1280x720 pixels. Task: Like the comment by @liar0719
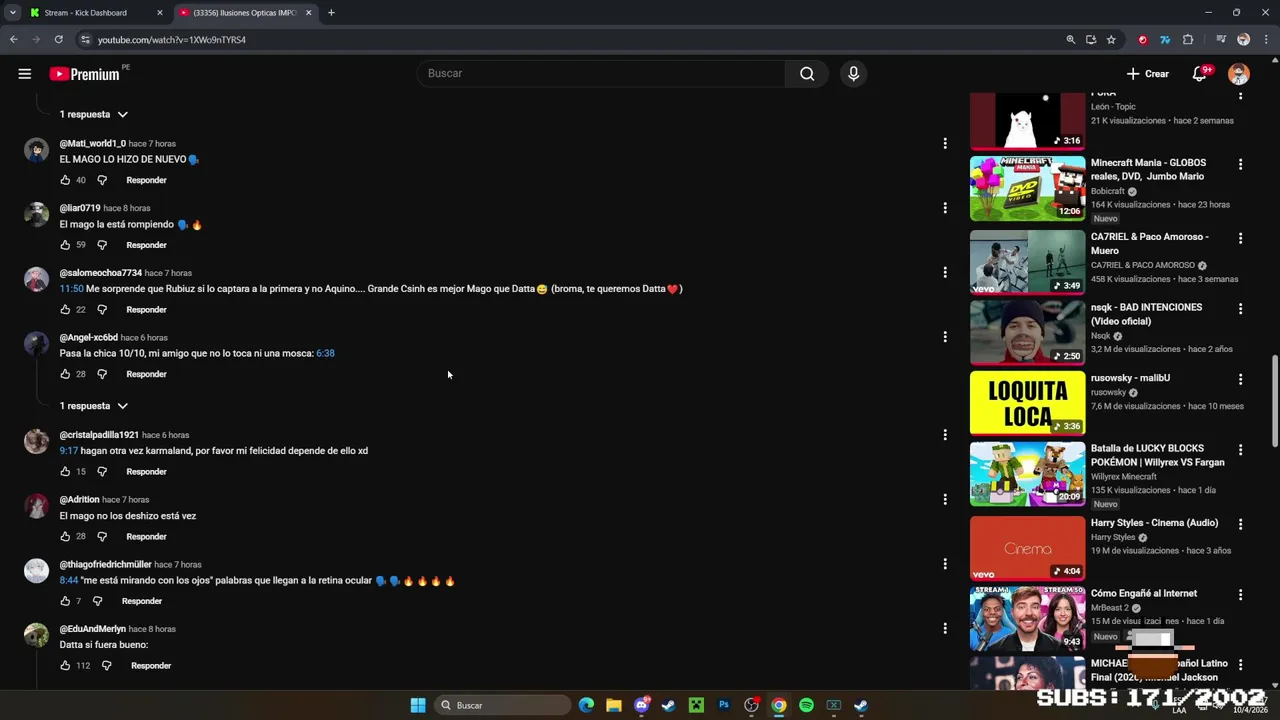pyautogui.click(x=65, y=245)
